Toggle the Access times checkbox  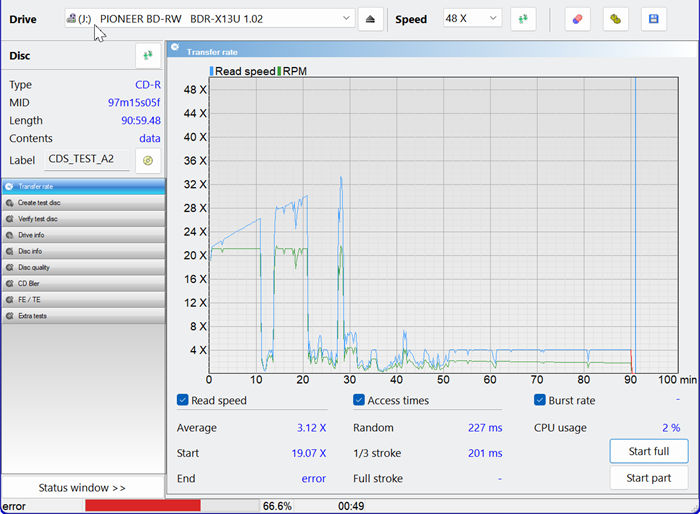[359, 400]
